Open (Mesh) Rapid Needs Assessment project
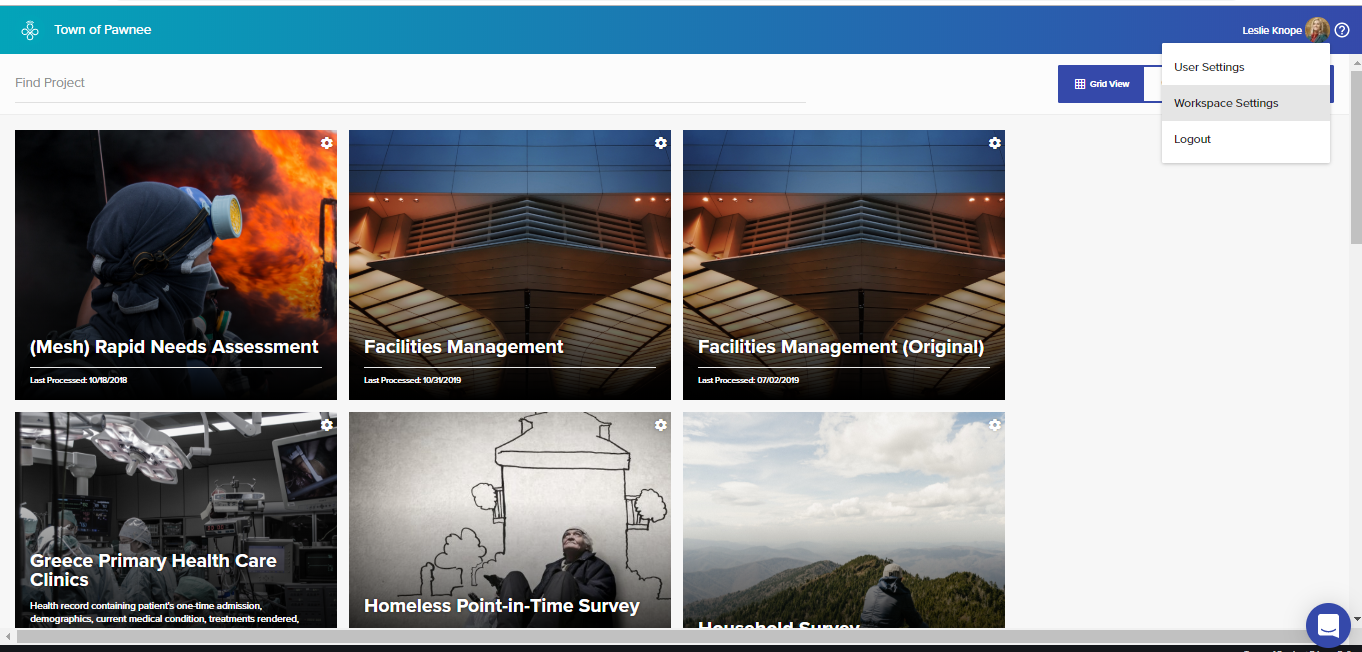Image resolution: width=1362 pixels, height=652 pixels. (176, 265)
